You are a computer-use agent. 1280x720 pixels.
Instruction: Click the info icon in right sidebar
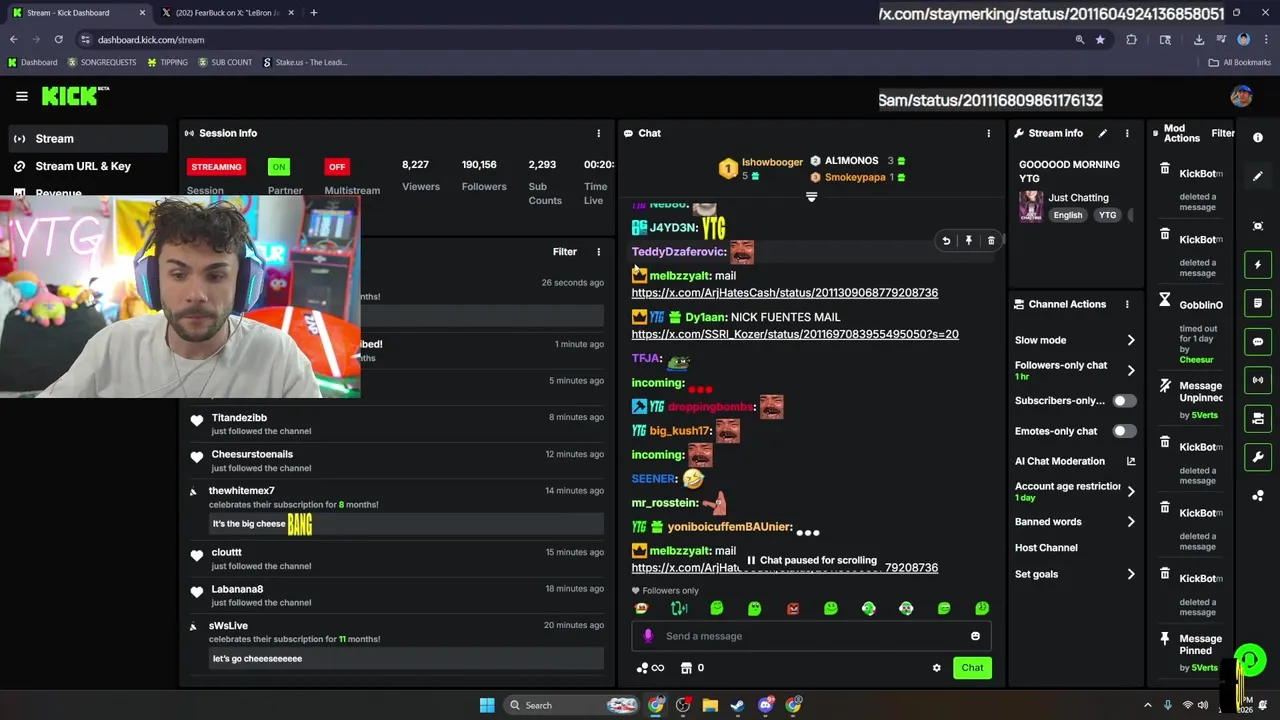pos(1258,138)
